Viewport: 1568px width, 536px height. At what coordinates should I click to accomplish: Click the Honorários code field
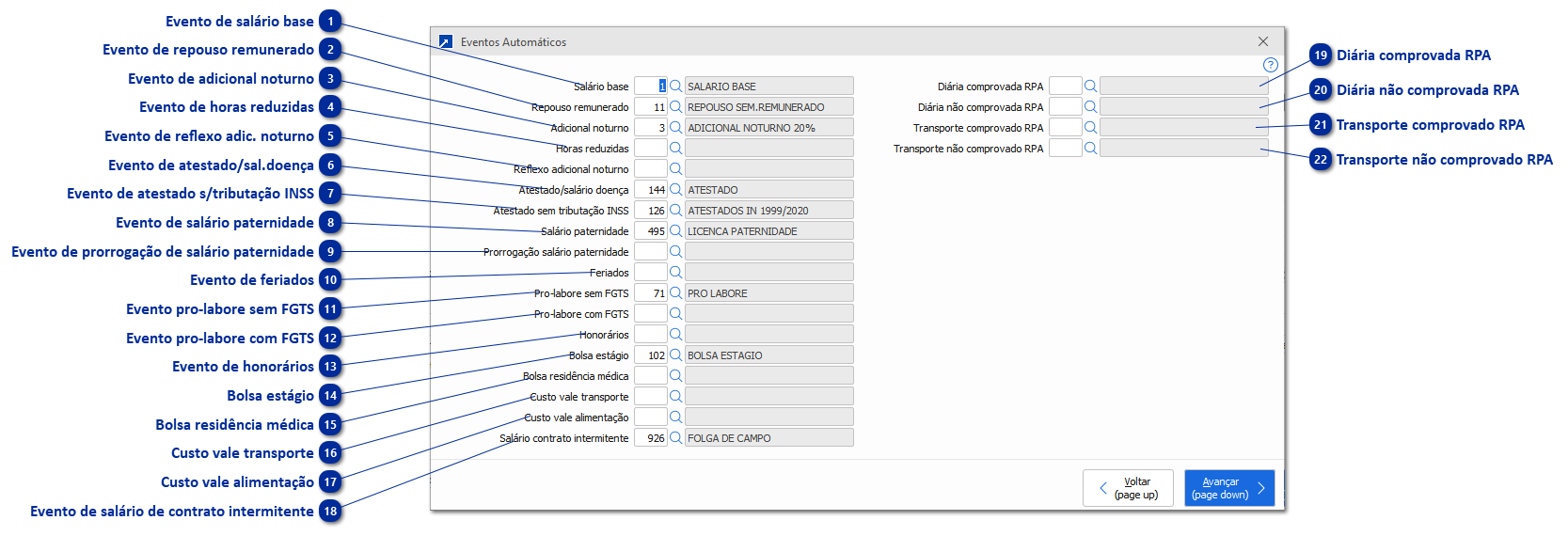(651, 334)
